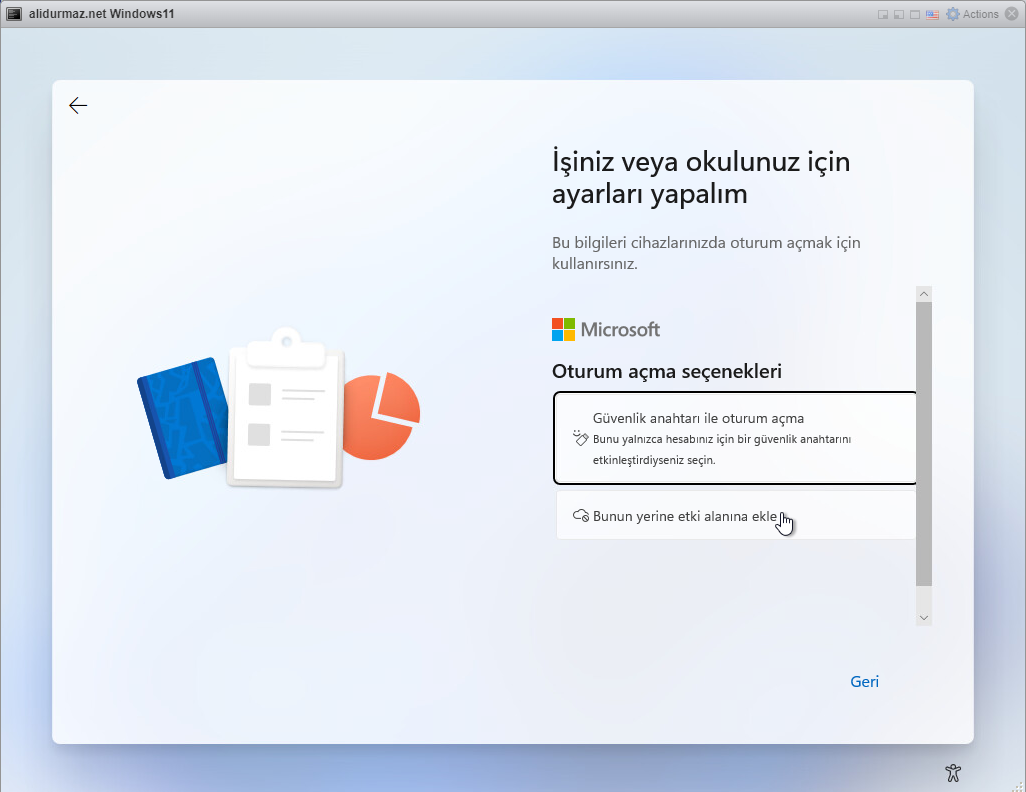
Task: Click the Oturum açma seçenekleri heading
Action: tap(667, 371)
